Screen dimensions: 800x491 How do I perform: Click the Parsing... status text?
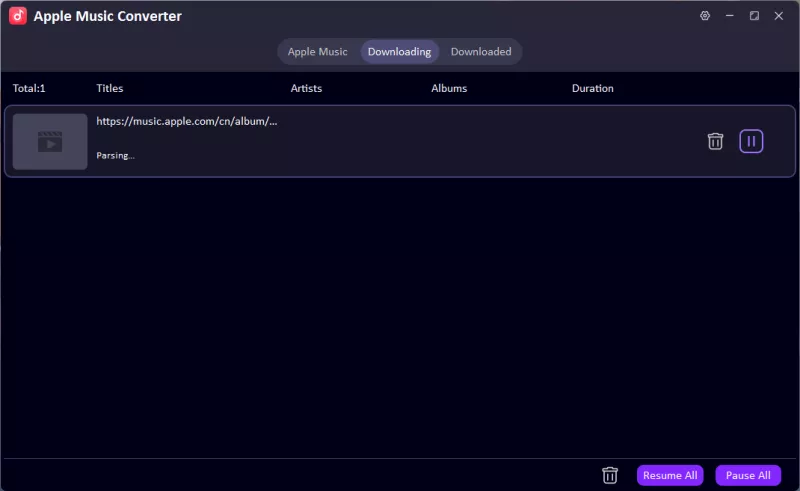(115, 156)
